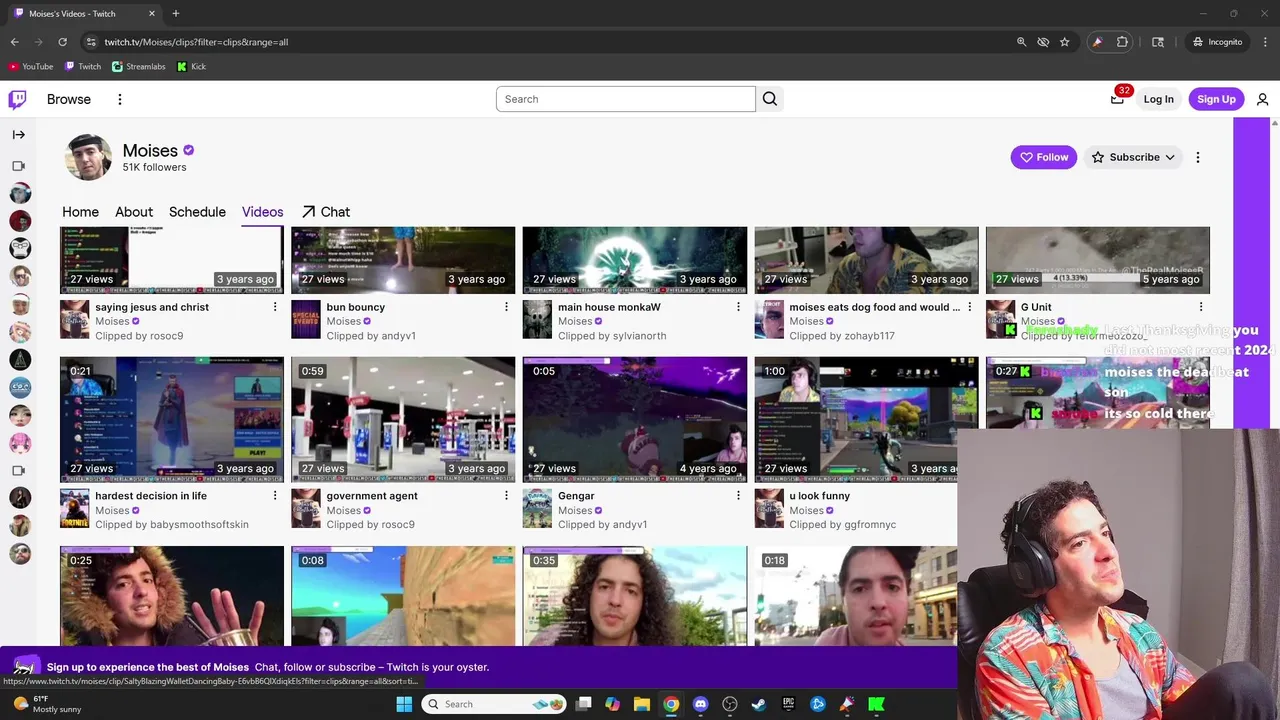Switch to the Schedule tab
Viewport: 1280px width, 720px height.
click(197, 212)
